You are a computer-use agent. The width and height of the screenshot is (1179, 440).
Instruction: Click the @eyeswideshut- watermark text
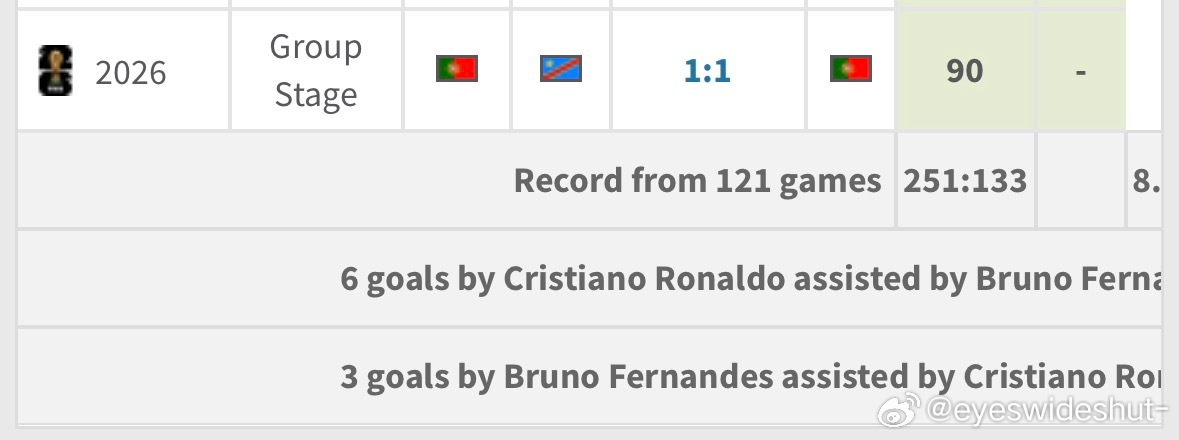click(1047, 410)
